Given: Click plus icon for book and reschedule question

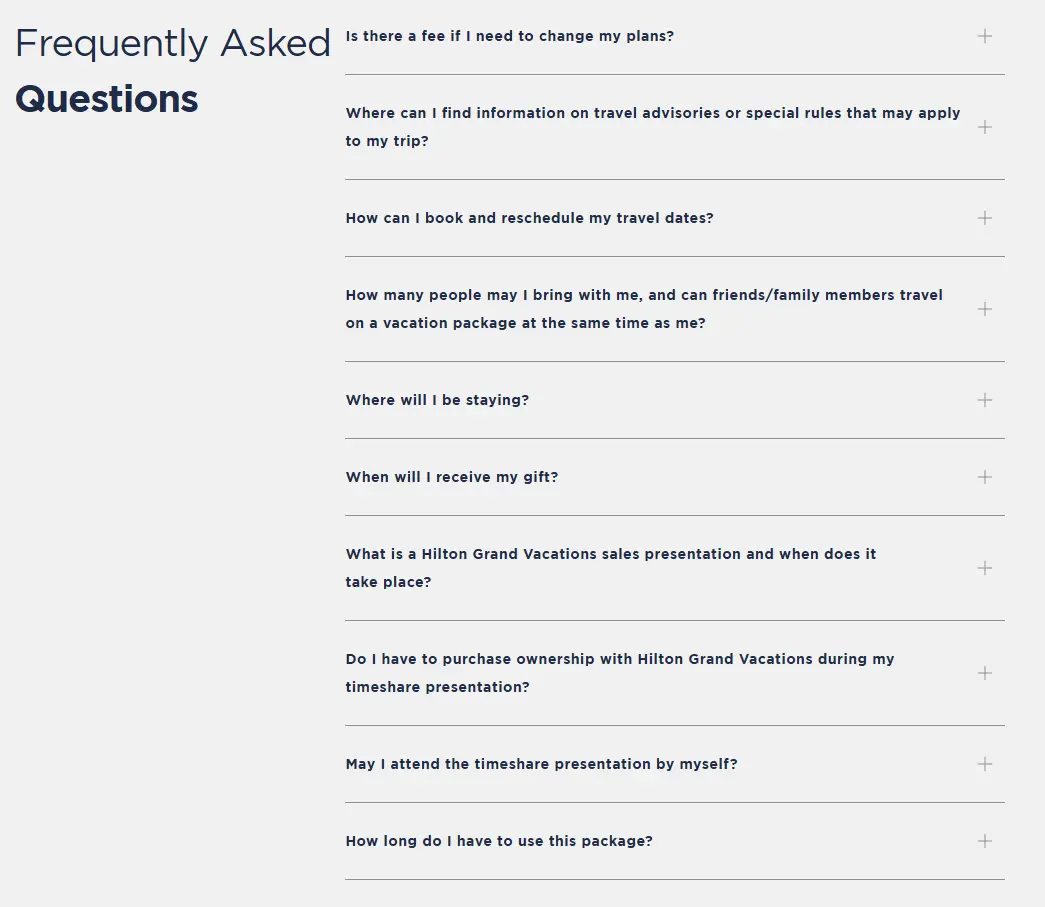Looking at the screenshot, I should (984, 218).
